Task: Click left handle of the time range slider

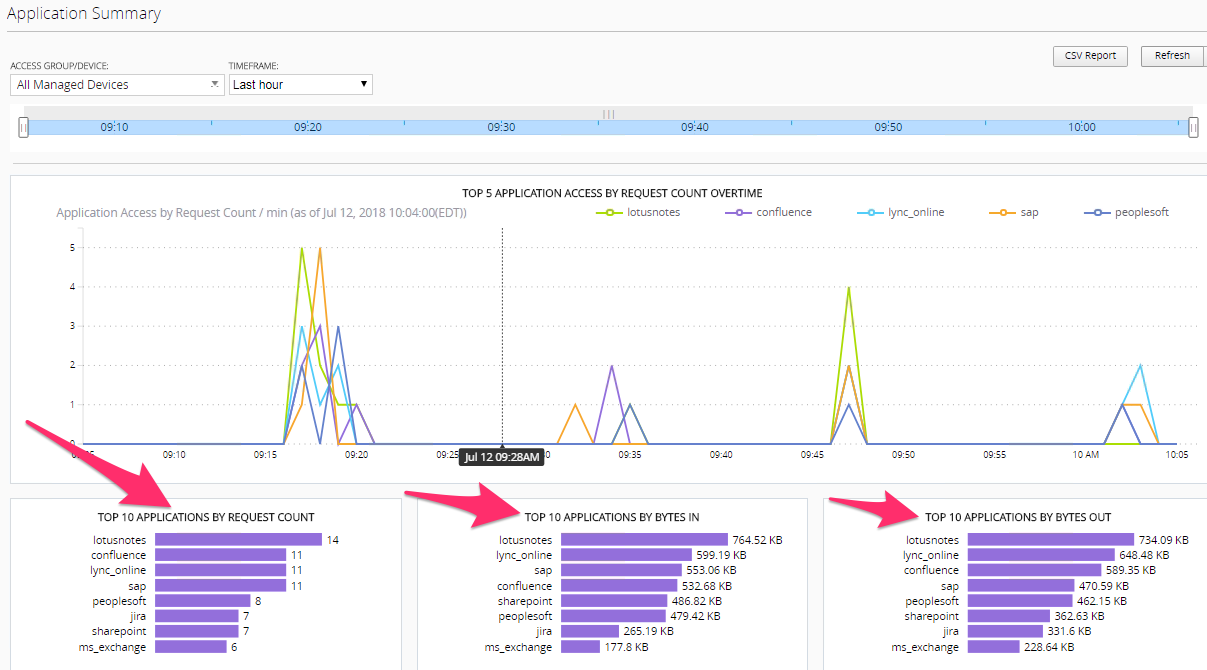Action: coord(23,127)
